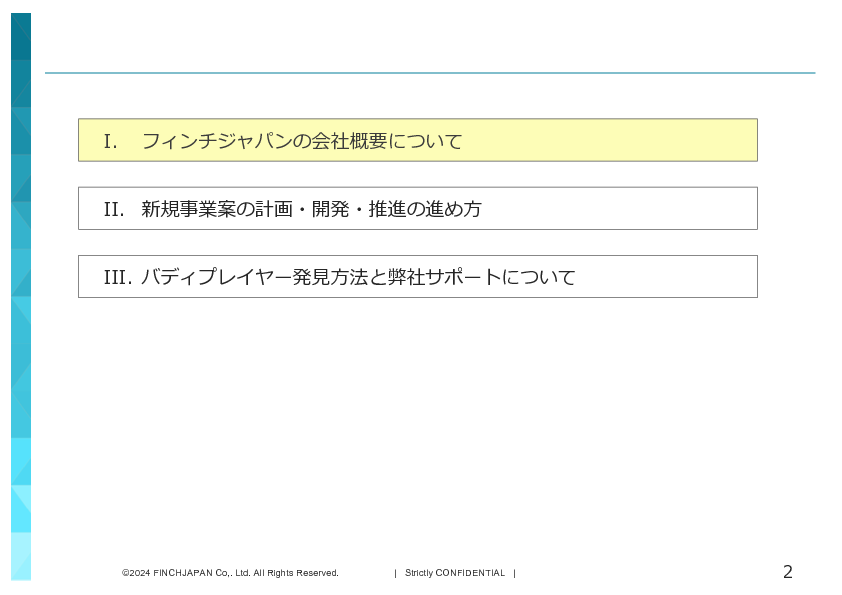Image resolution: width=842 pixels, height=595 pixels.
Task: Click "All Rights Reserved." in the footer
Action: click(x=296, y=573)
